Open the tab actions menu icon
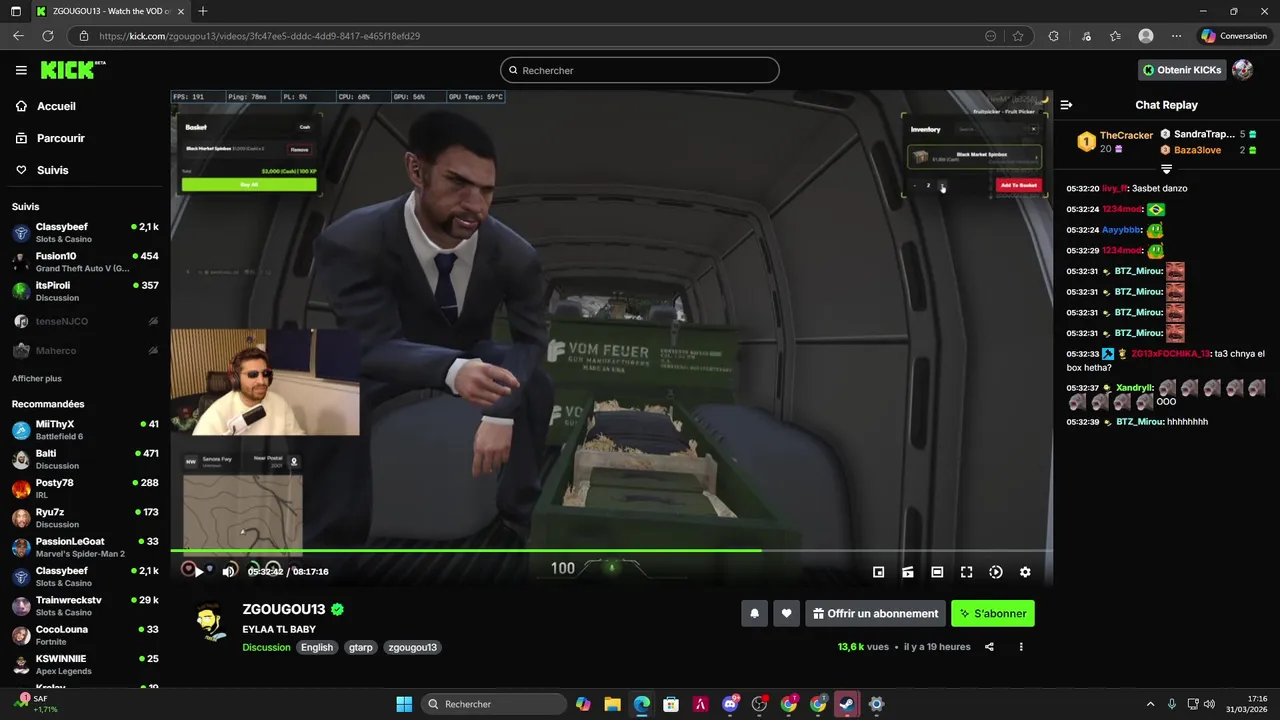Screen dimensions: 1280x720 click(x=16, y=11)
